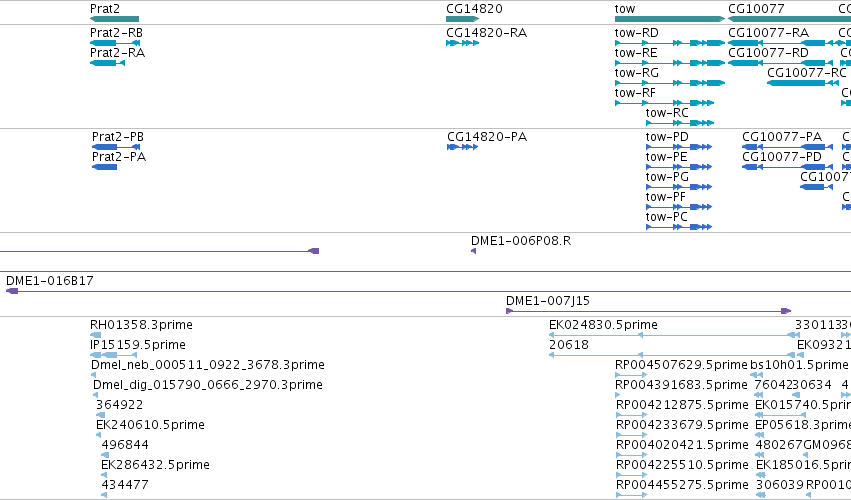This screenshot has height=500, width=851.
Task: Select feature 20618
Action: point(569,345)
